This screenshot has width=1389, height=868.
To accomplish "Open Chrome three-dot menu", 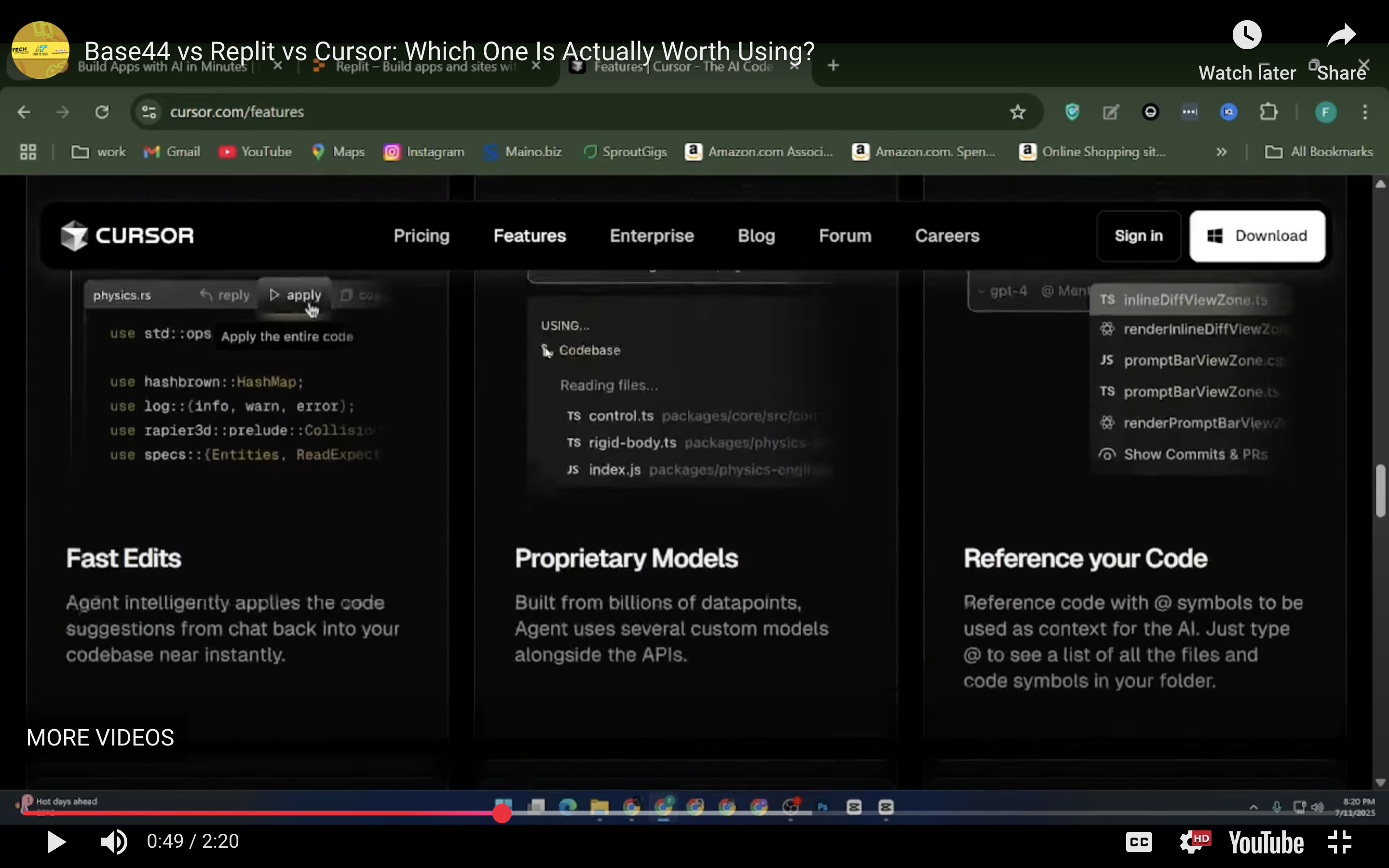I will point(1365,112).
